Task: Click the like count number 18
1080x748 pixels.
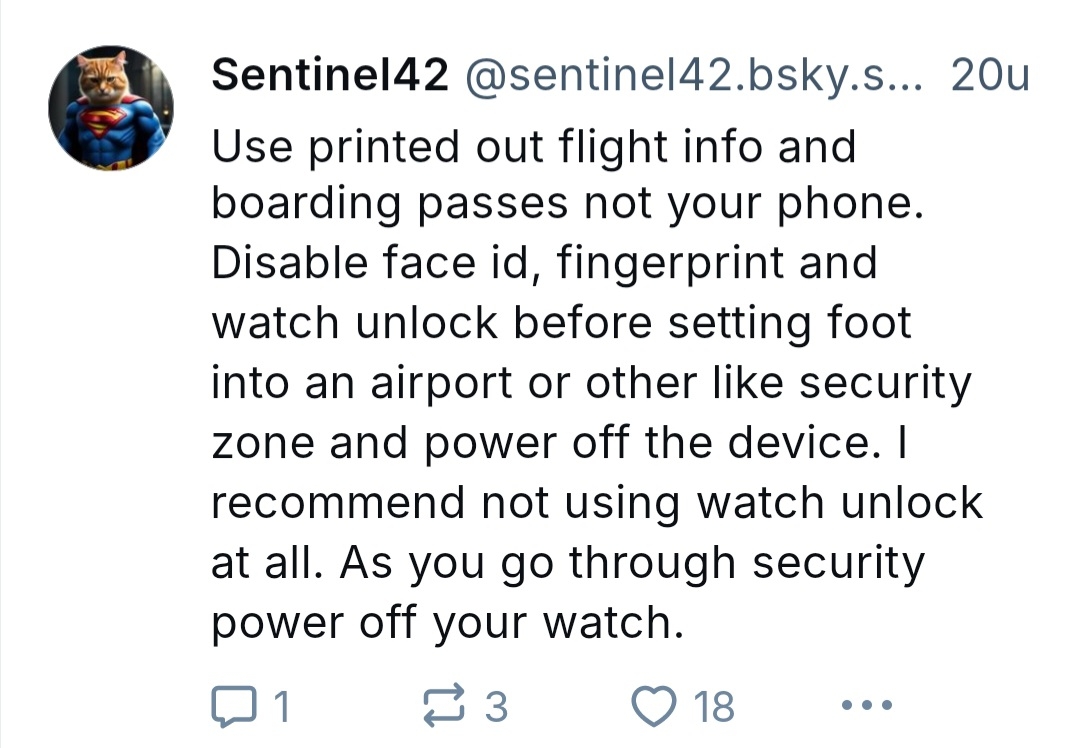Action: [x=714, y=707]
